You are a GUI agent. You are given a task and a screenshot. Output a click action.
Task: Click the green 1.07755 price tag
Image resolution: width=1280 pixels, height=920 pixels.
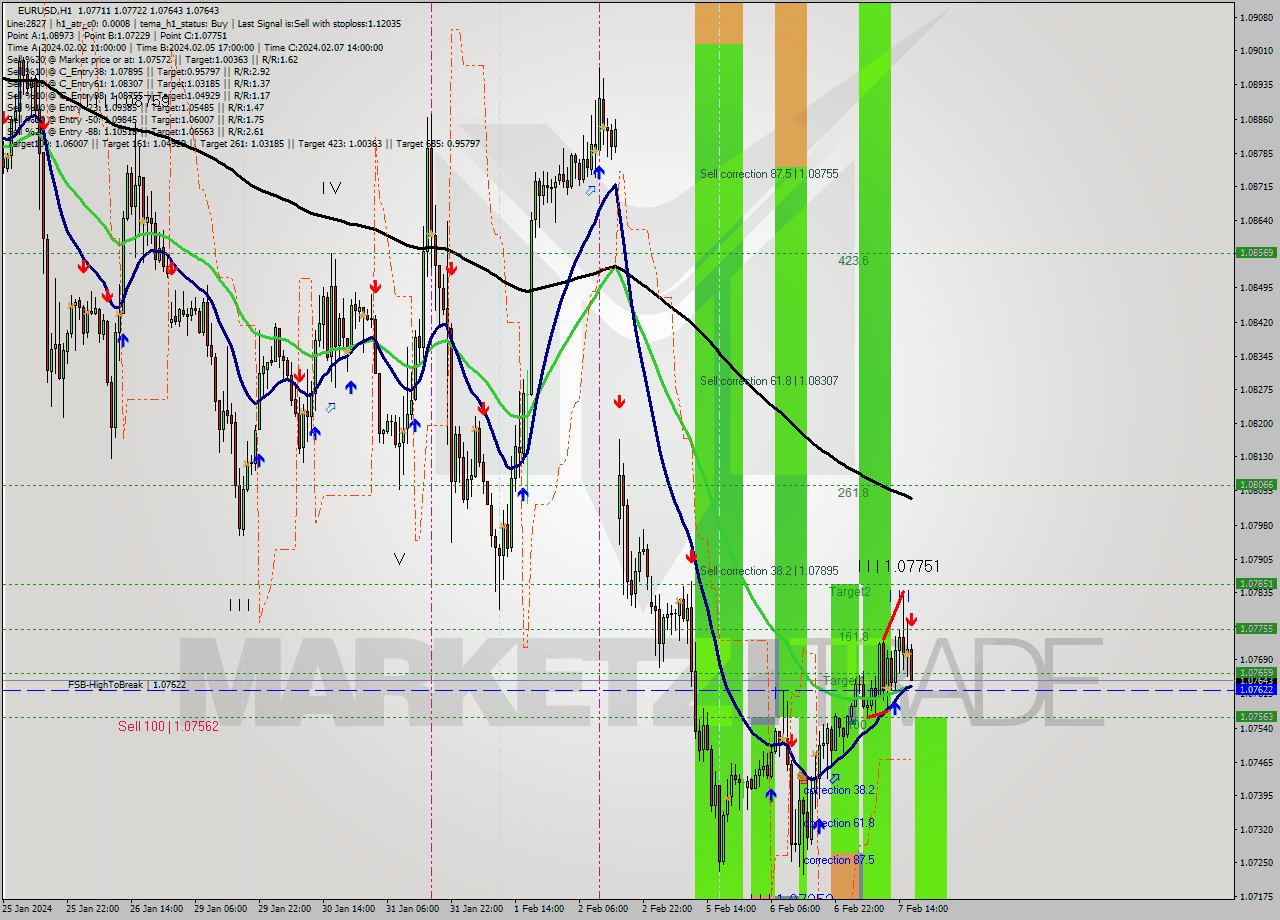[1256, 629]
